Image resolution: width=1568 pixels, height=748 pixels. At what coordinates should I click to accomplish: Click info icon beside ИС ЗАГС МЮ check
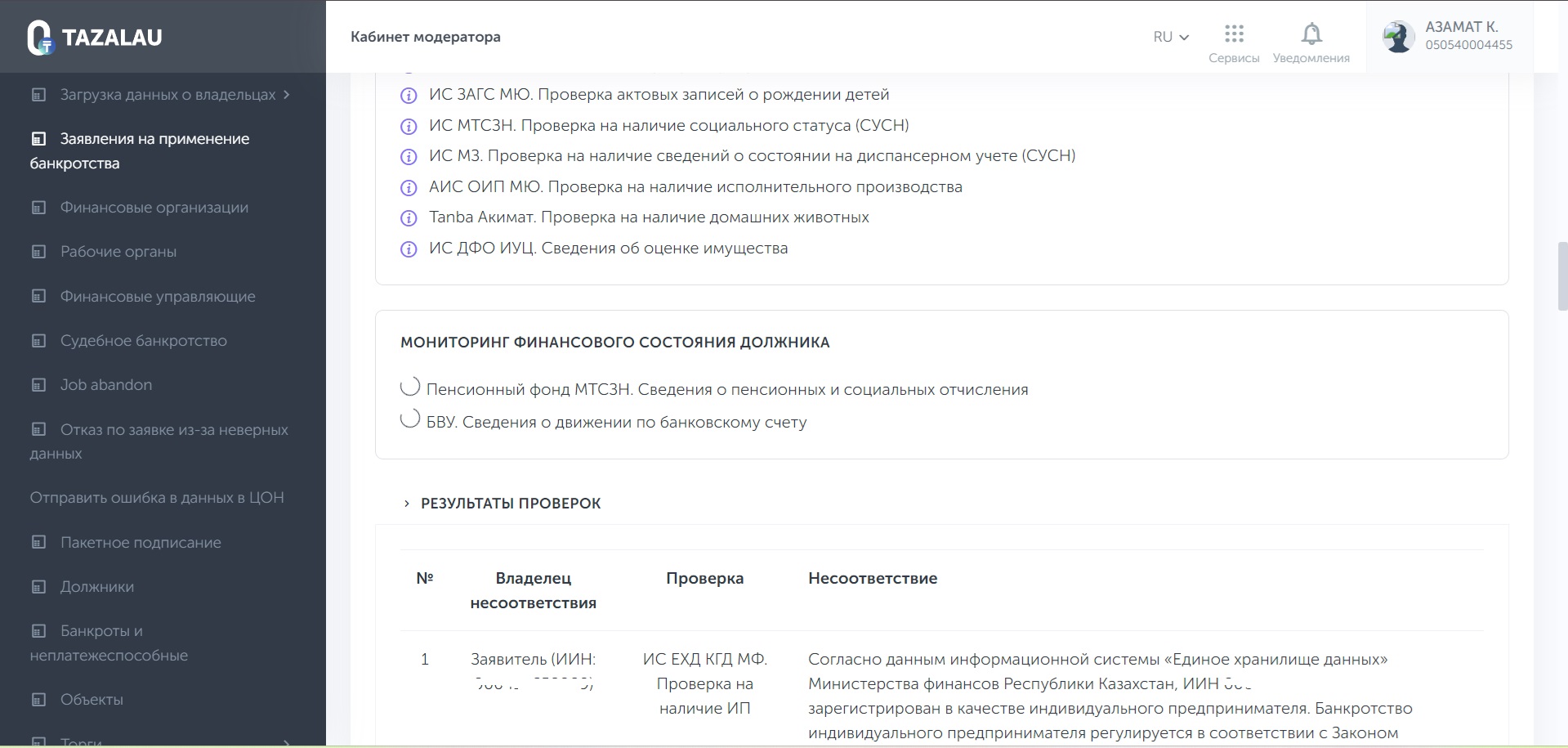[x=409, y=96]
